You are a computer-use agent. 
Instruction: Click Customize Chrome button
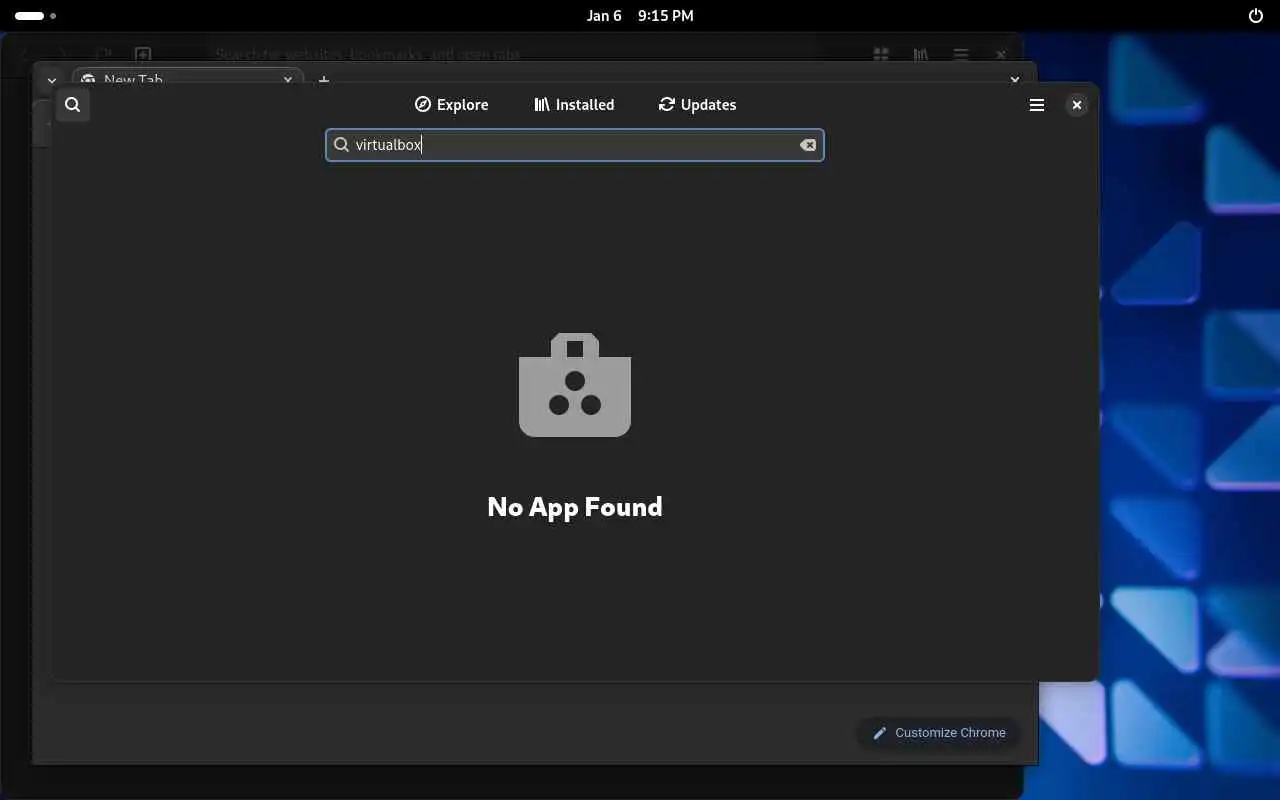pos(938,733)
